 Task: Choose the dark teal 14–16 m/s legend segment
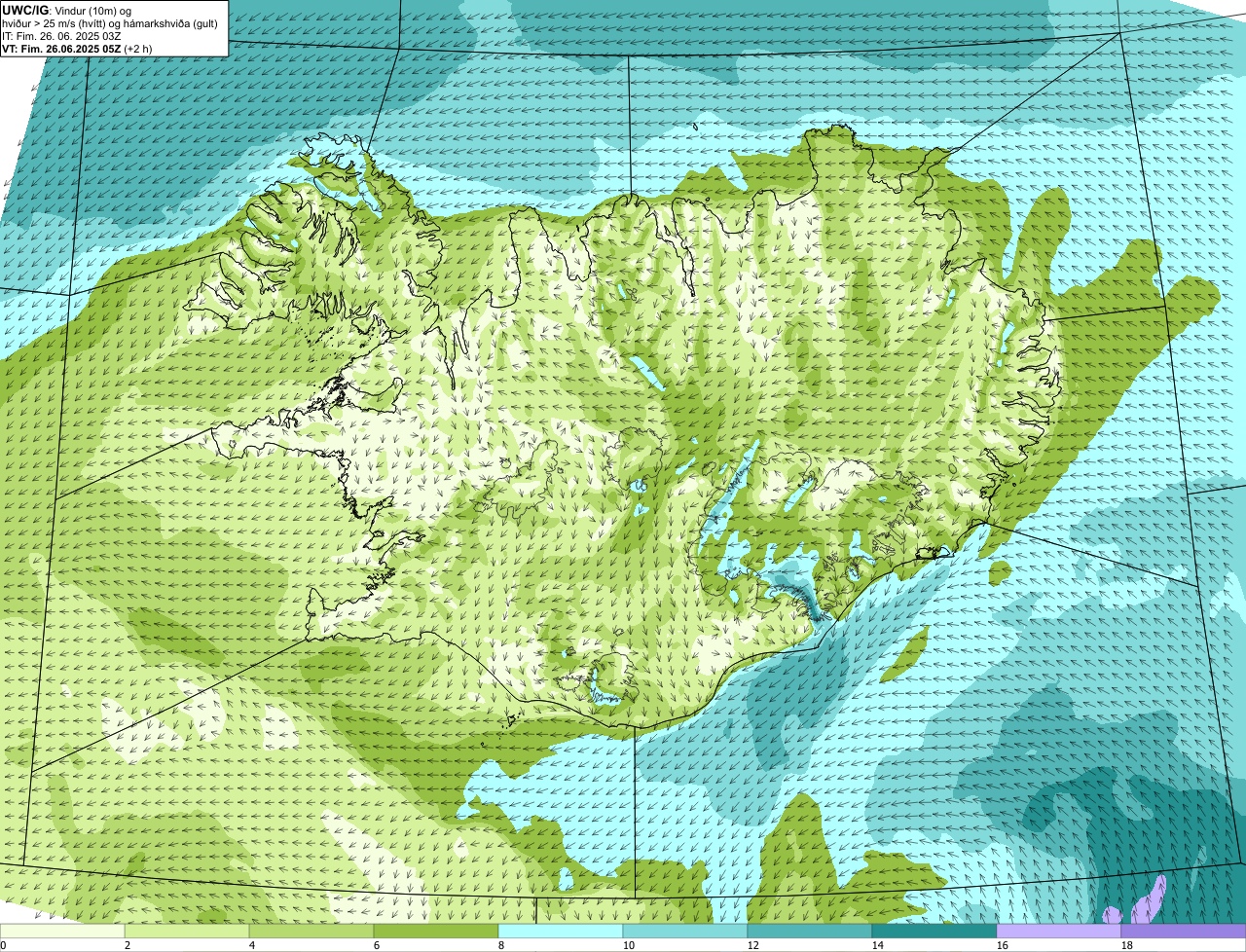coord(934,932)
